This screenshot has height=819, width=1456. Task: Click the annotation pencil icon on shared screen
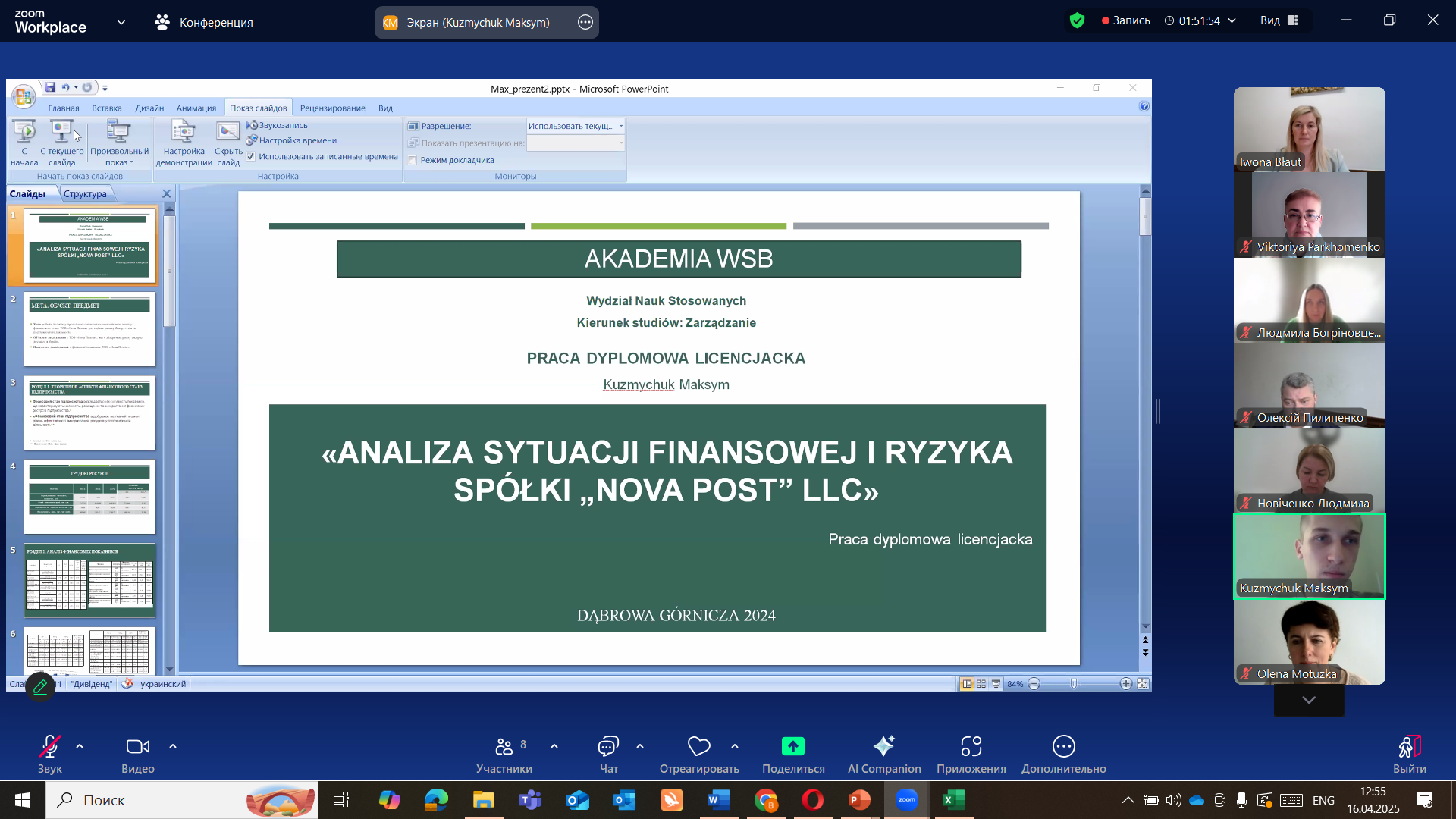(x=40, y=687)
